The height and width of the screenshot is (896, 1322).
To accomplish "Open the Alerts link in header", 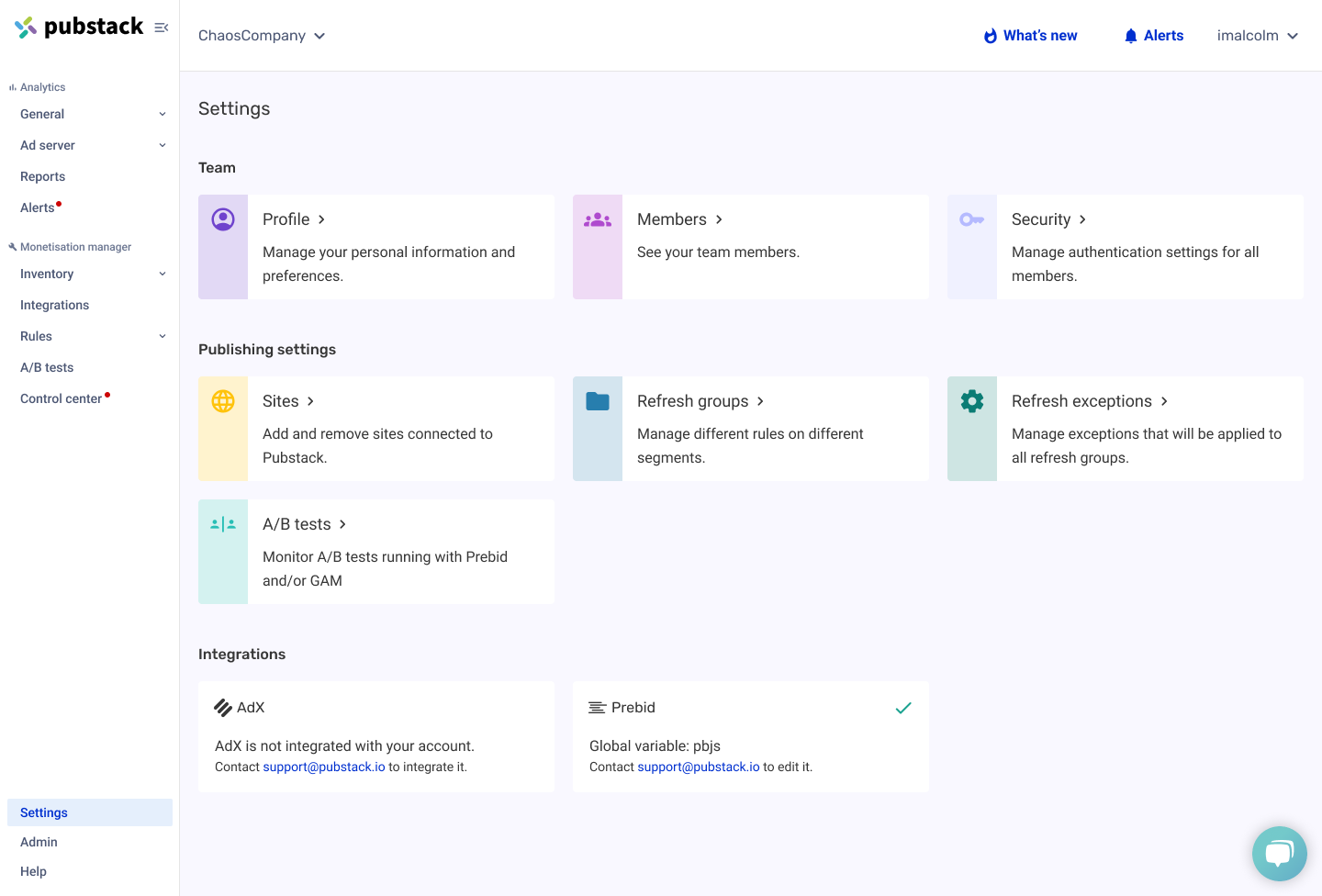I will coord(1154,36).
